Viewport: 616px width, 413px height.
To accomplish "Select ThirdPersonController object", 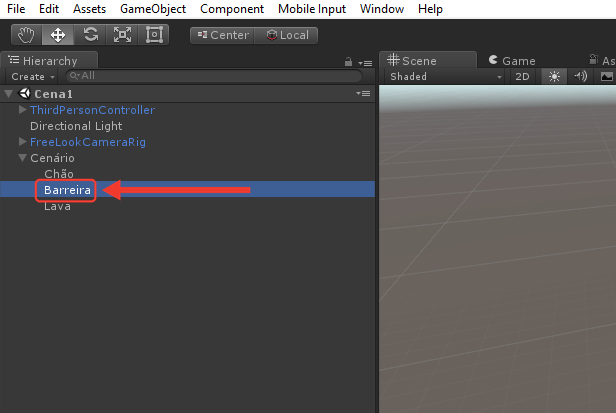I will coord(92,110).
